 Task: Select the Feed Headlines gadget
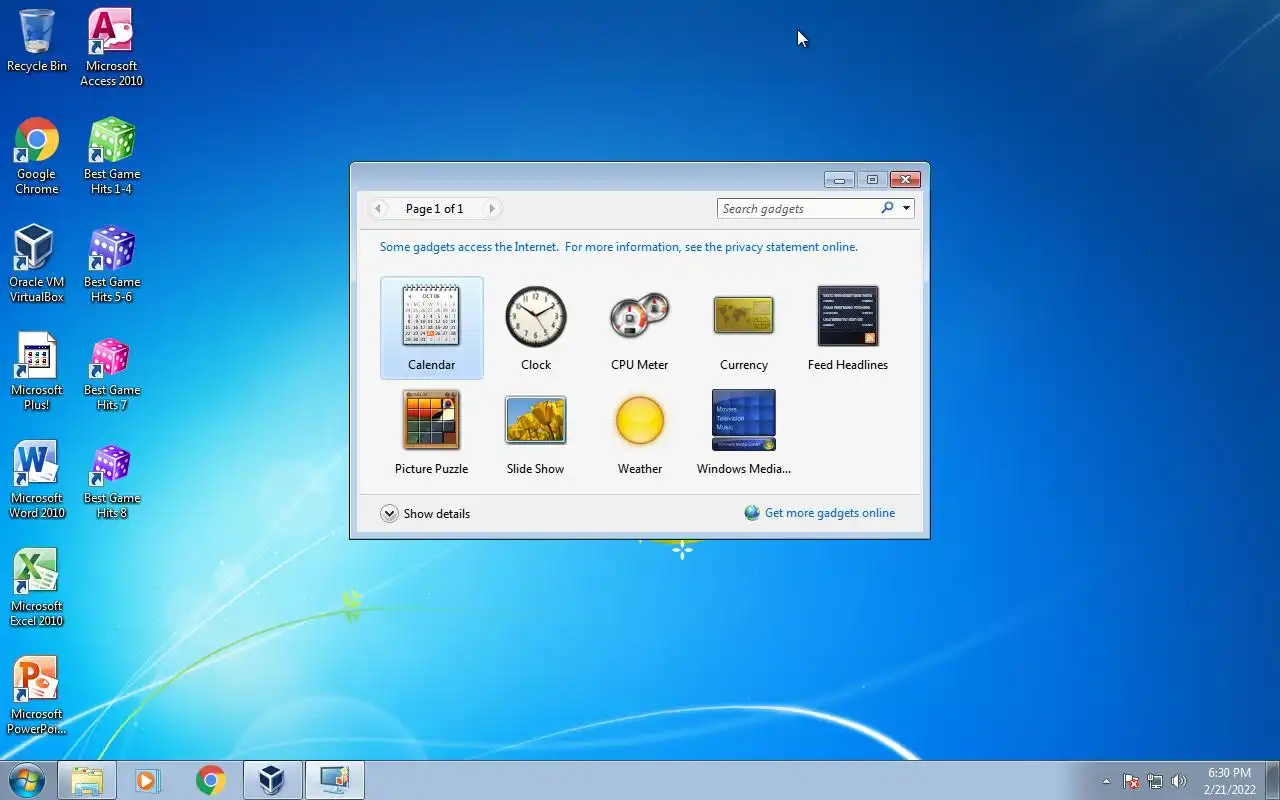coord(848,328)
